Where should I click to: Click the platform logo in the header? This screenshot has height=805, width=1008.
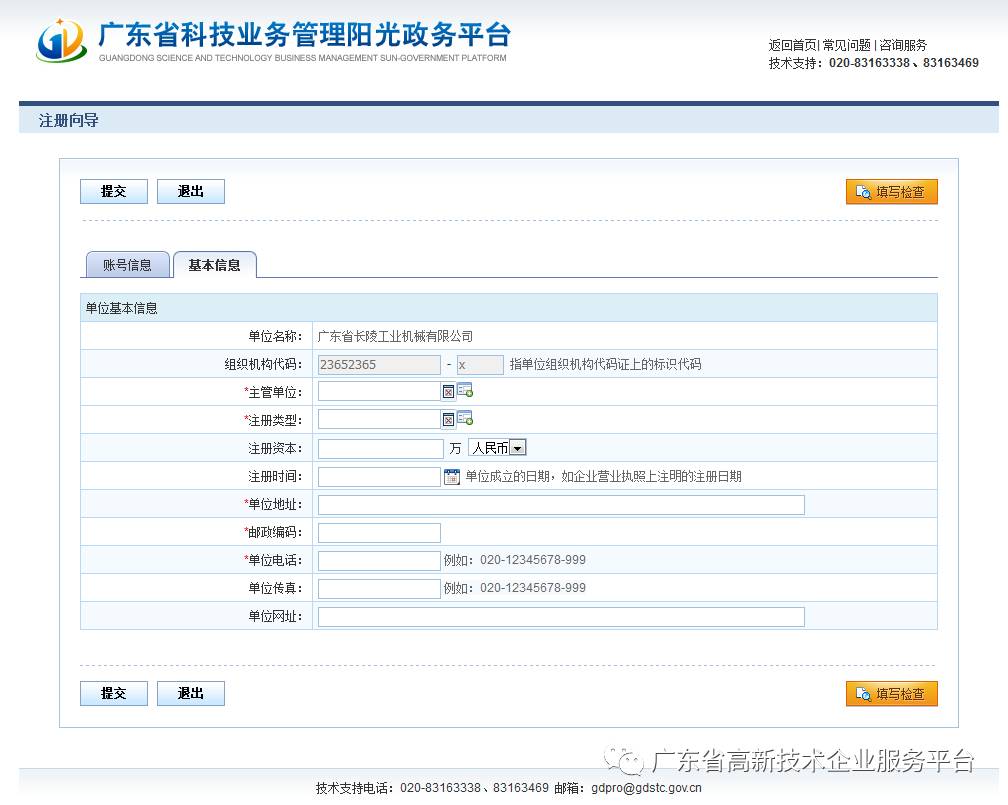click(x=62, y=41)
